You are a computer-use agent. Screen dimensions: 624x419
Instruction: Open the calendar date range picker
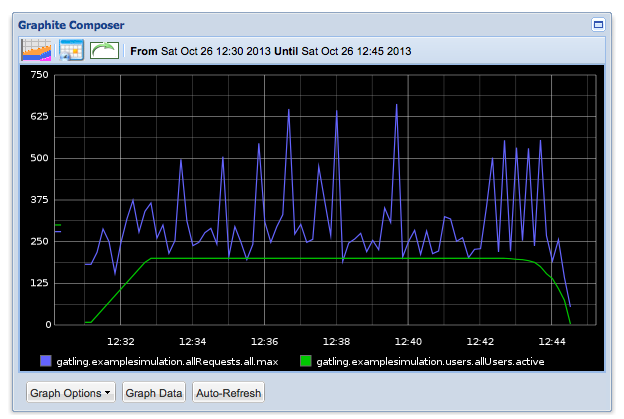[x=71, y=50]
